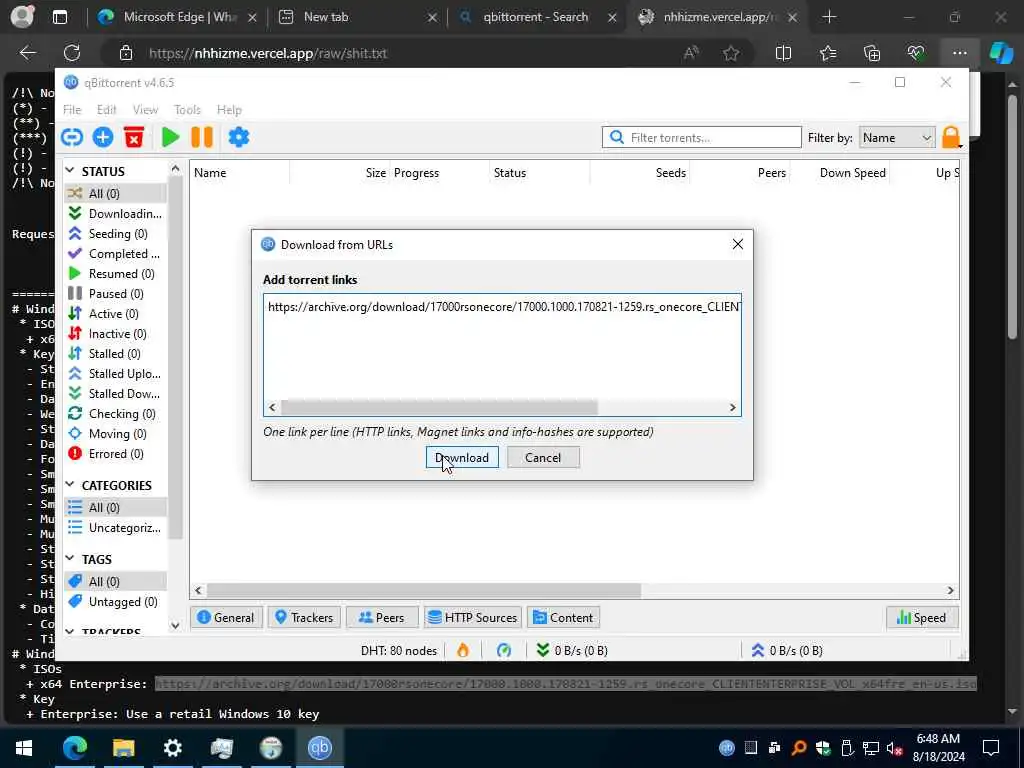Click the Add torrent link toolbar icon

[x=72, y=137]
